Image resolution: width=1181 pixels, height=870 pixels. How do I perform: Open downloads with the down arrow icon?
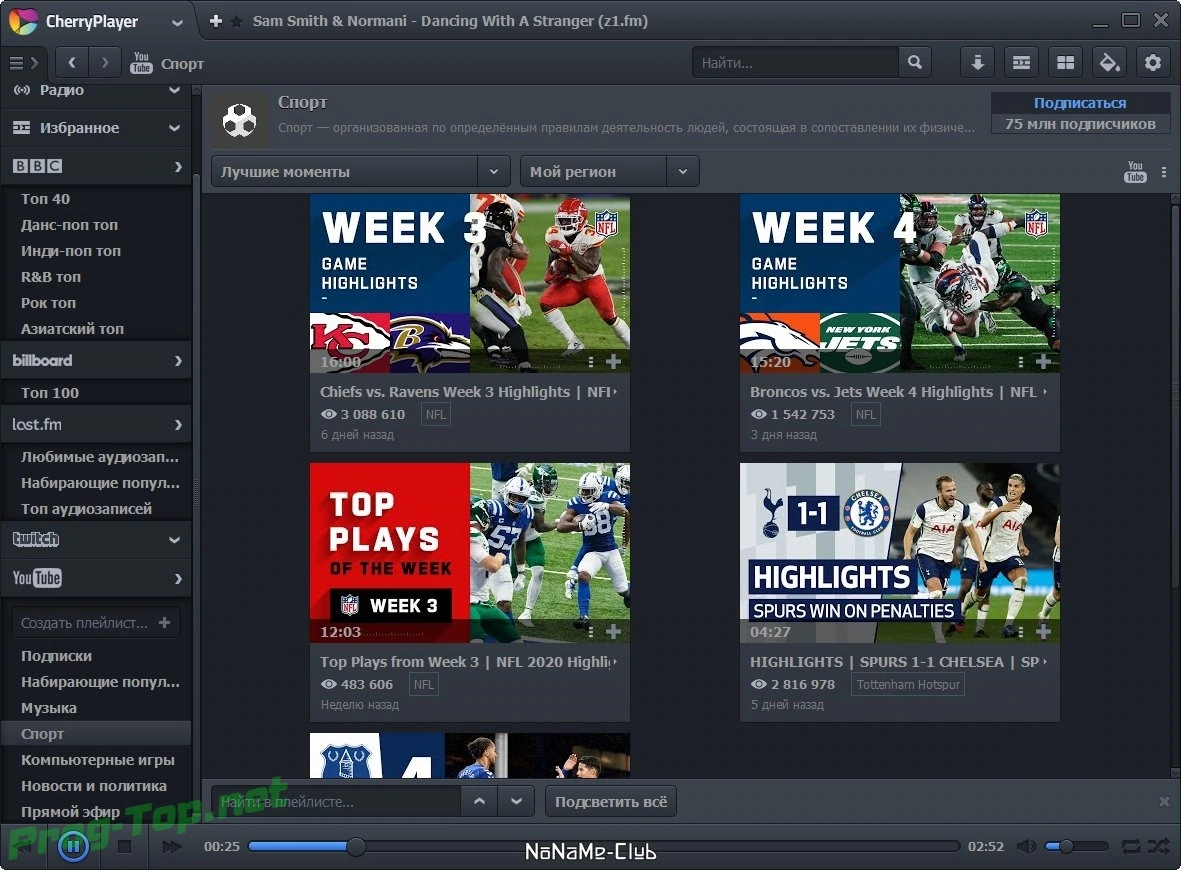coord(977,63)
